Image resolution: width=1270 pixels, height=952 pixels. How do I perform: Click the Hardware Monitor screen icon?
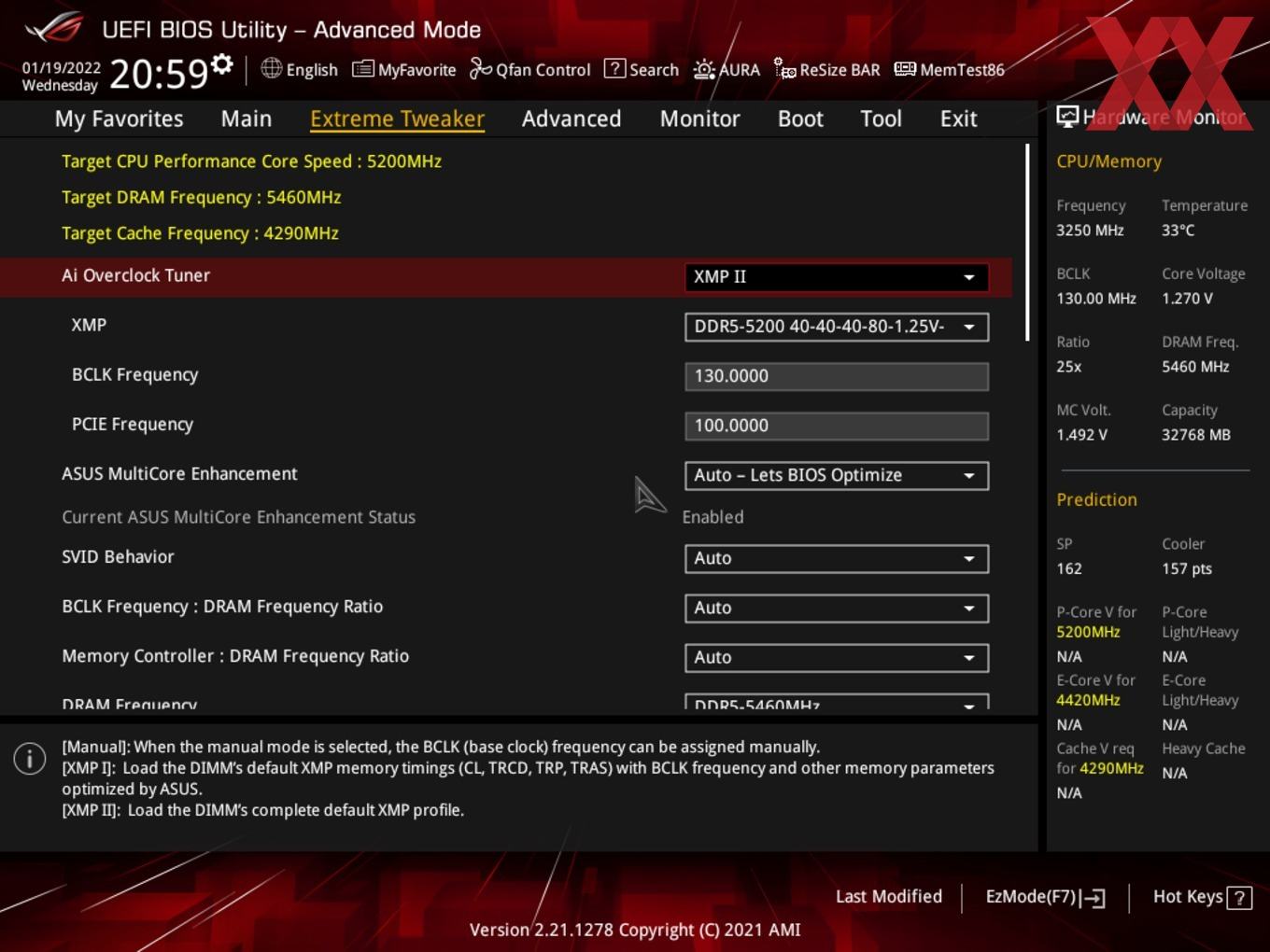tap(1067, 117)
